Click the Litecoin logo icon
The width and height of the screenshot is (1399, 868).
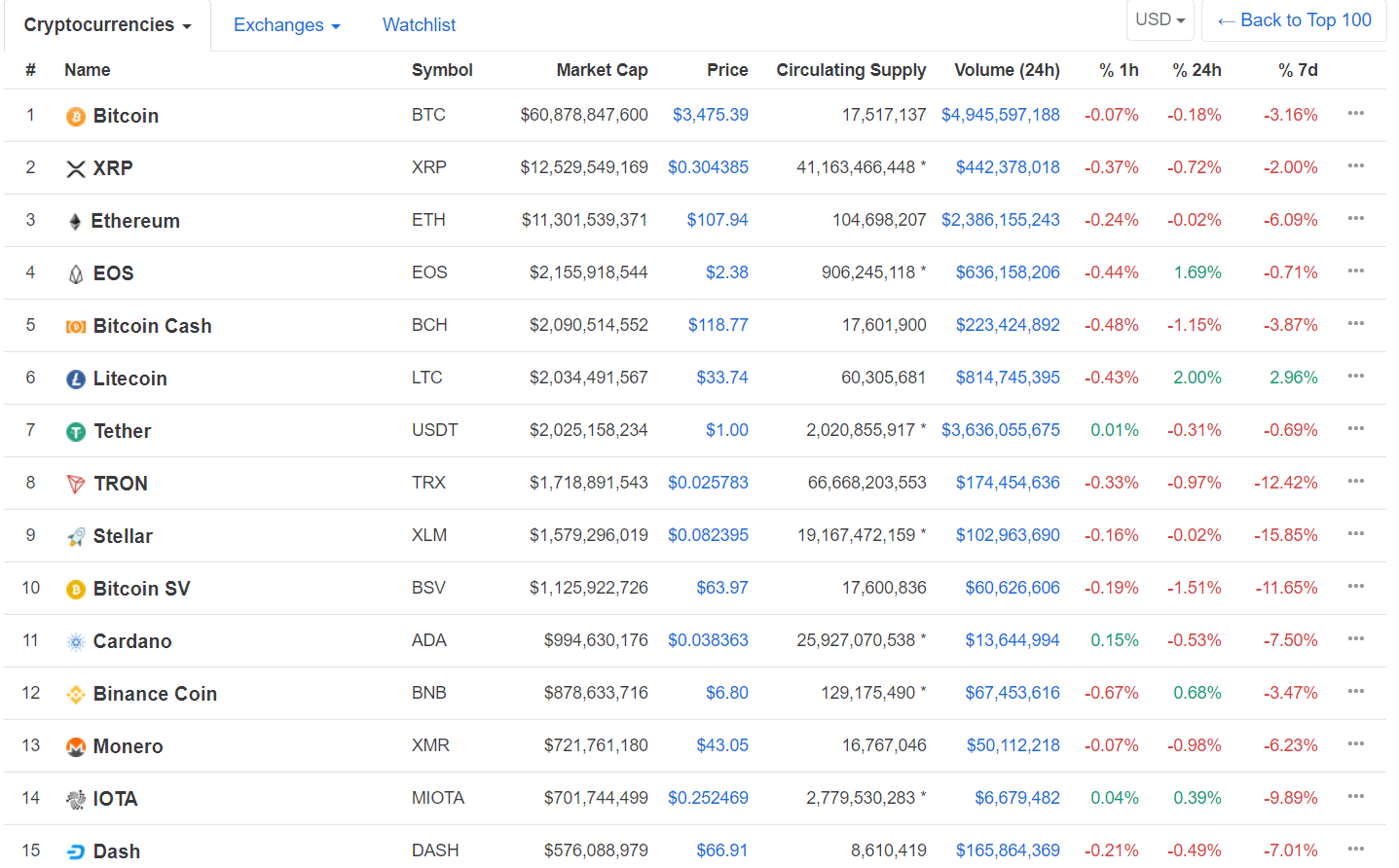pyautogui.click(x=76, y=380)
